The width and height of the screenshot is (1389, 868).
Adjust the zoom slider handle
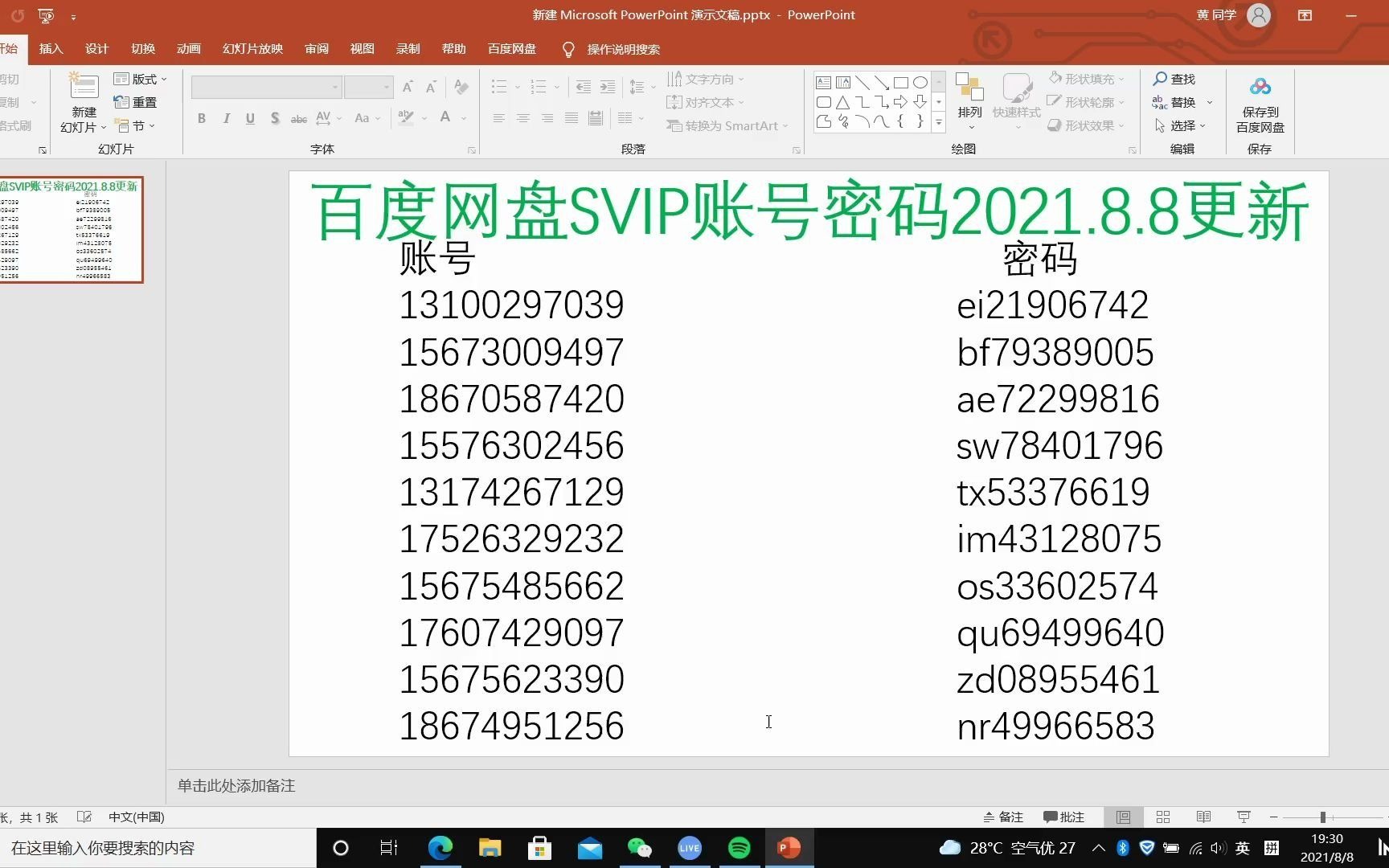[x=1322, y=817]
